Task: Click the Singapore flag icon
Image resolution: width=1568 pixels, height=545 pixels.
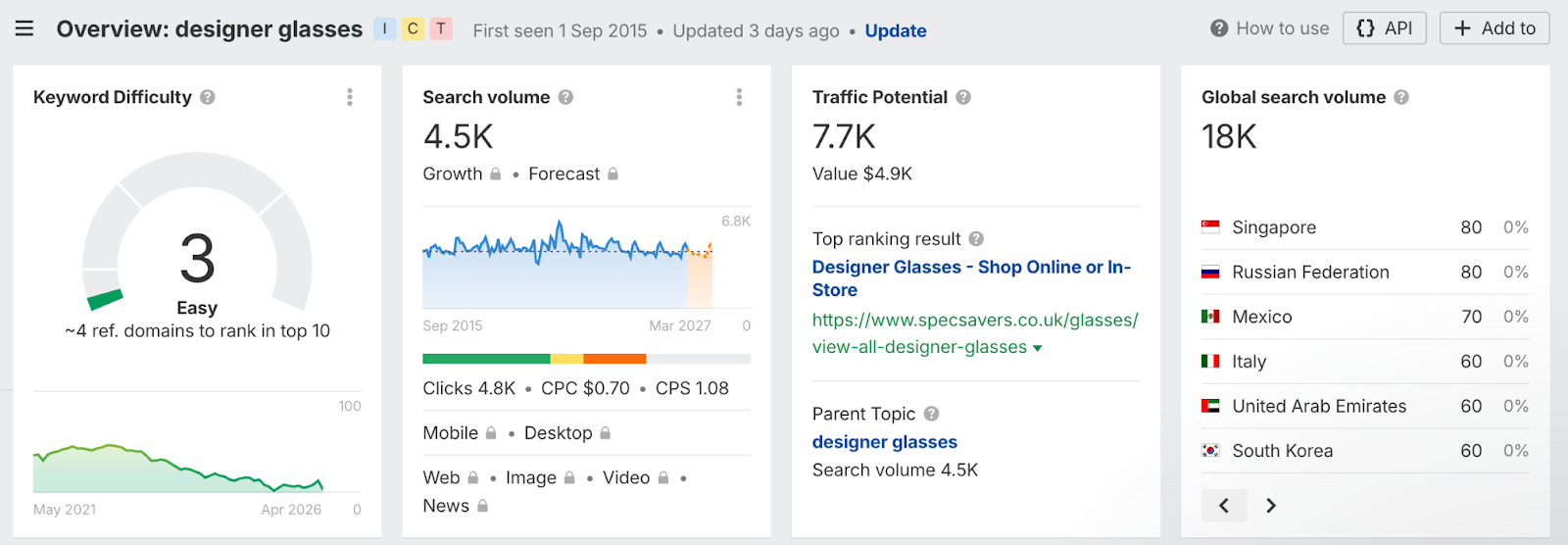Action: point(1210,227)
